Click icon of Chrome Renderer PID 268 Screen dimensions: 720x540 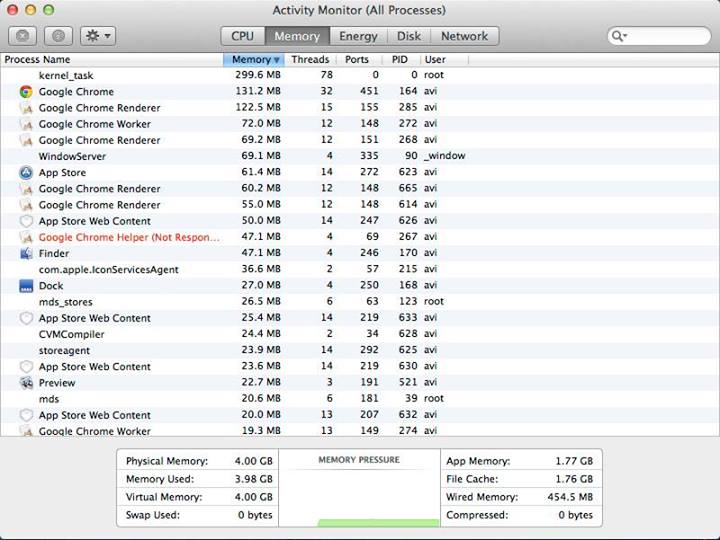(26, 140)
